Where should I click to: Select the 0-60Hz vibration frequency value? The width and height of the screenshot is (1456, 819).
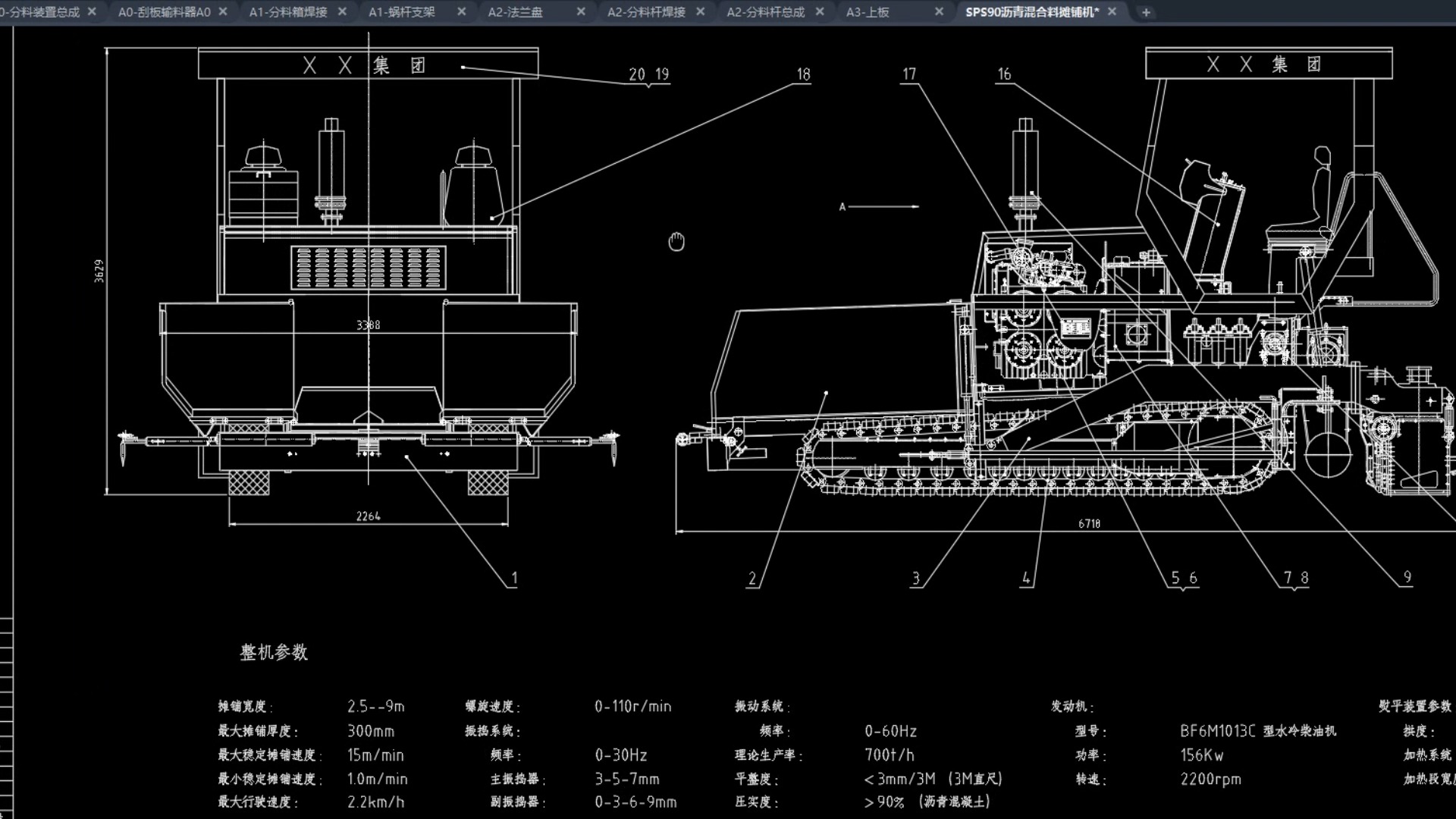click(x=891, y=732)
